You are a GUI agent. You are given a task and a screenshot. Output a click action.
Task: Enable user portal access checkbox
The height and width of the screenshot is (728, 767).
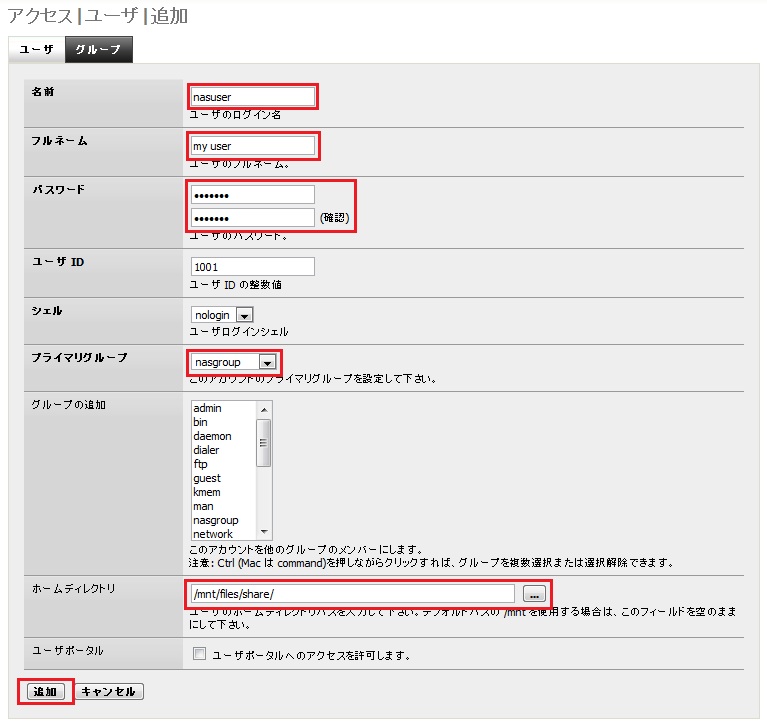(199, 655)
